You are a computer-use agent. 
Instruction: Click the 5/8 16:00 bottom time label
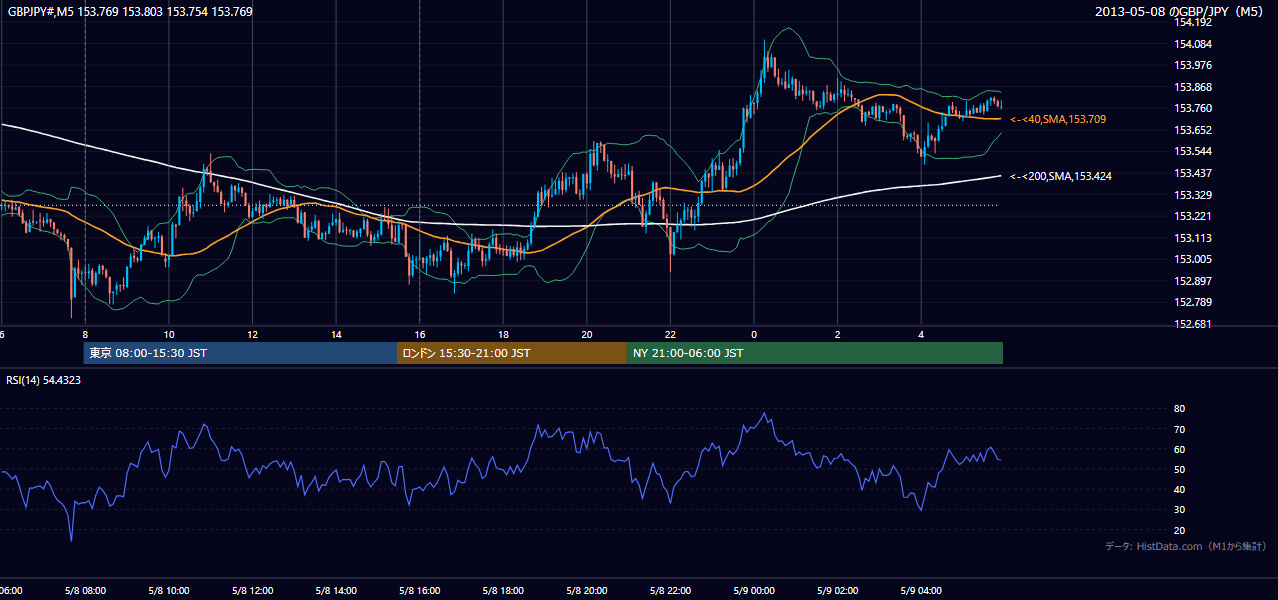pyautogui.click(x=419, y=591)
